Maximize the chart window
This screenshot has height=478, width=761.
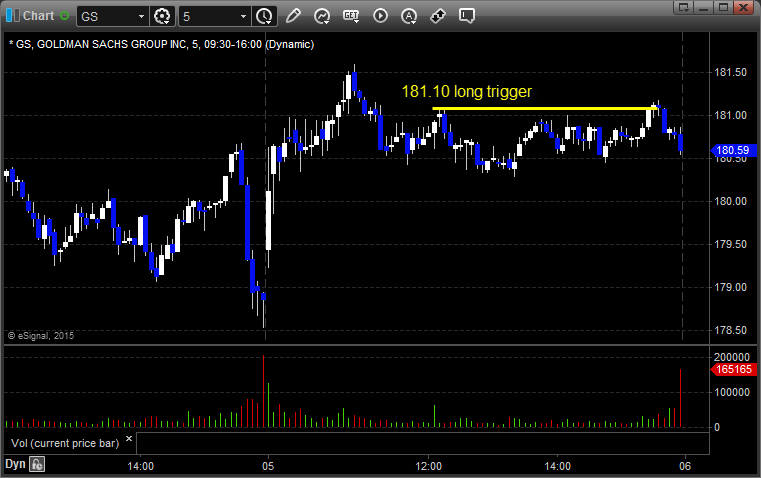tap(723, 7)
